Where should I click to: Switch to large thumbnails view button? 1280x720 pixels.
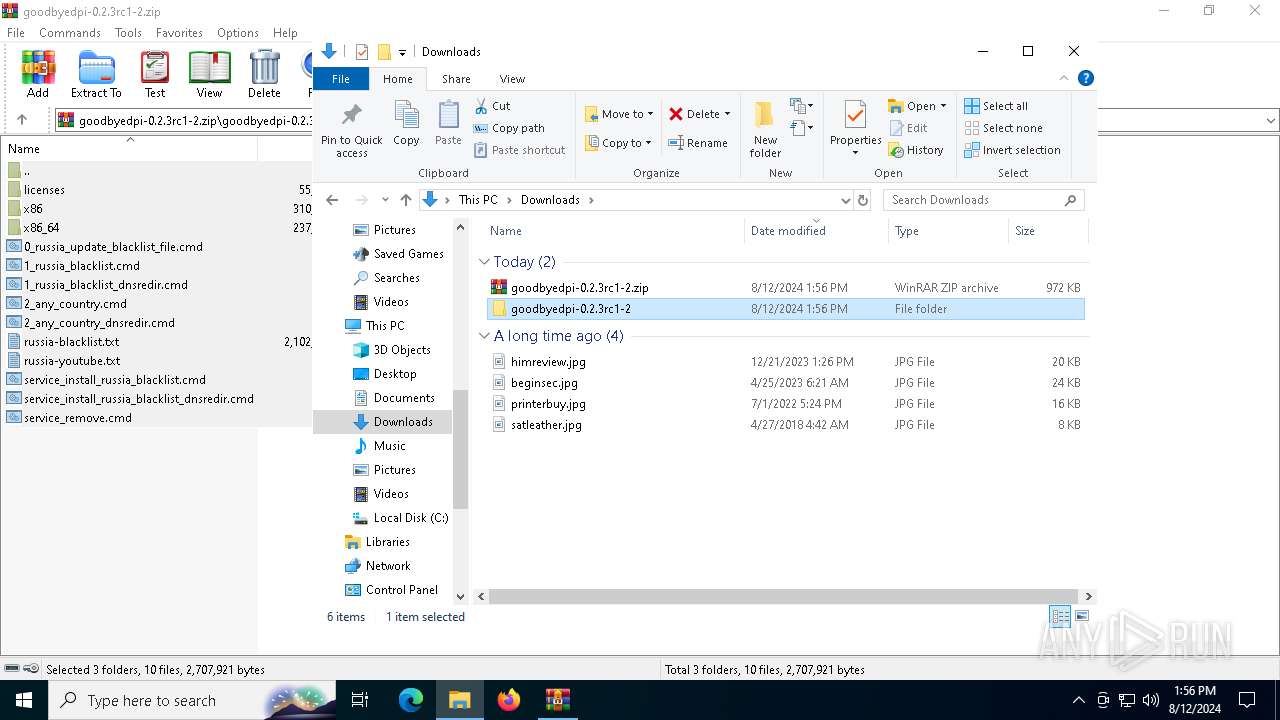[1082, 617]
